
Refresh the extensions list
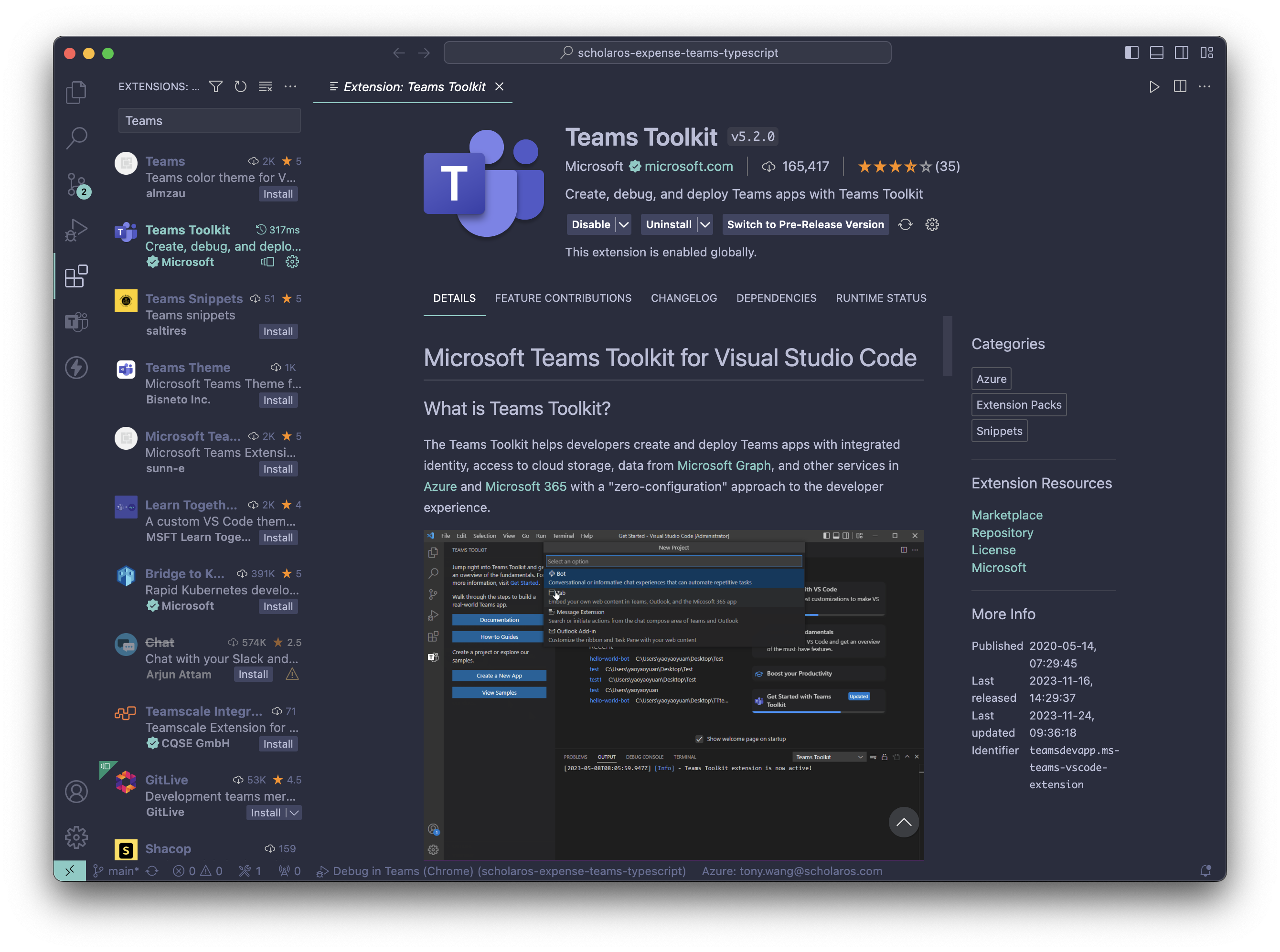coord(240,86)
